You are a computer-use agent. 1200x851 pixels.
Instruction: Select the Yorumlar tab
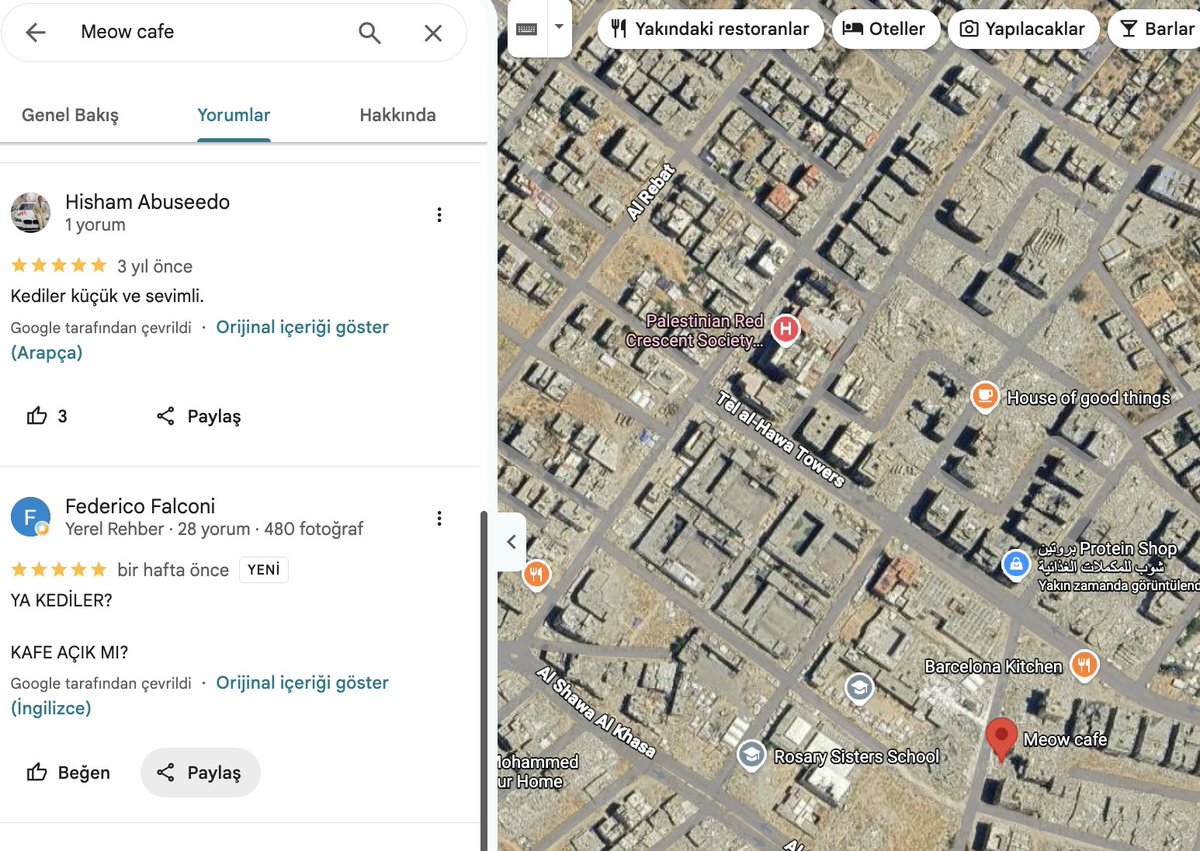click(234, 115)
